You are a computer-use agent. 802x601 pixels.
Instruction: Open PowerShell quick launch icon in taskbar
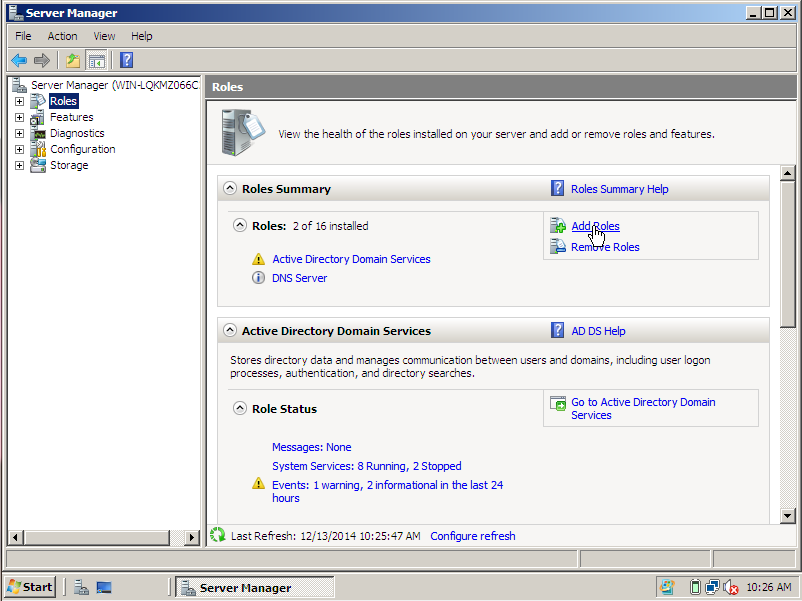pyautogui.click(x=104, y=587)
